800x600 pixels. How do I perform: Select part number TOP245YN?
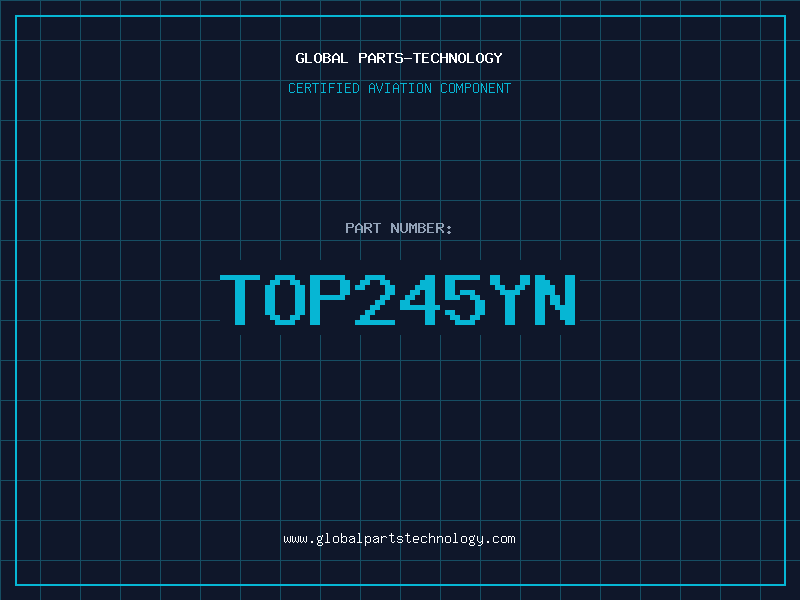pyautogui.click(x=398, y=299)
